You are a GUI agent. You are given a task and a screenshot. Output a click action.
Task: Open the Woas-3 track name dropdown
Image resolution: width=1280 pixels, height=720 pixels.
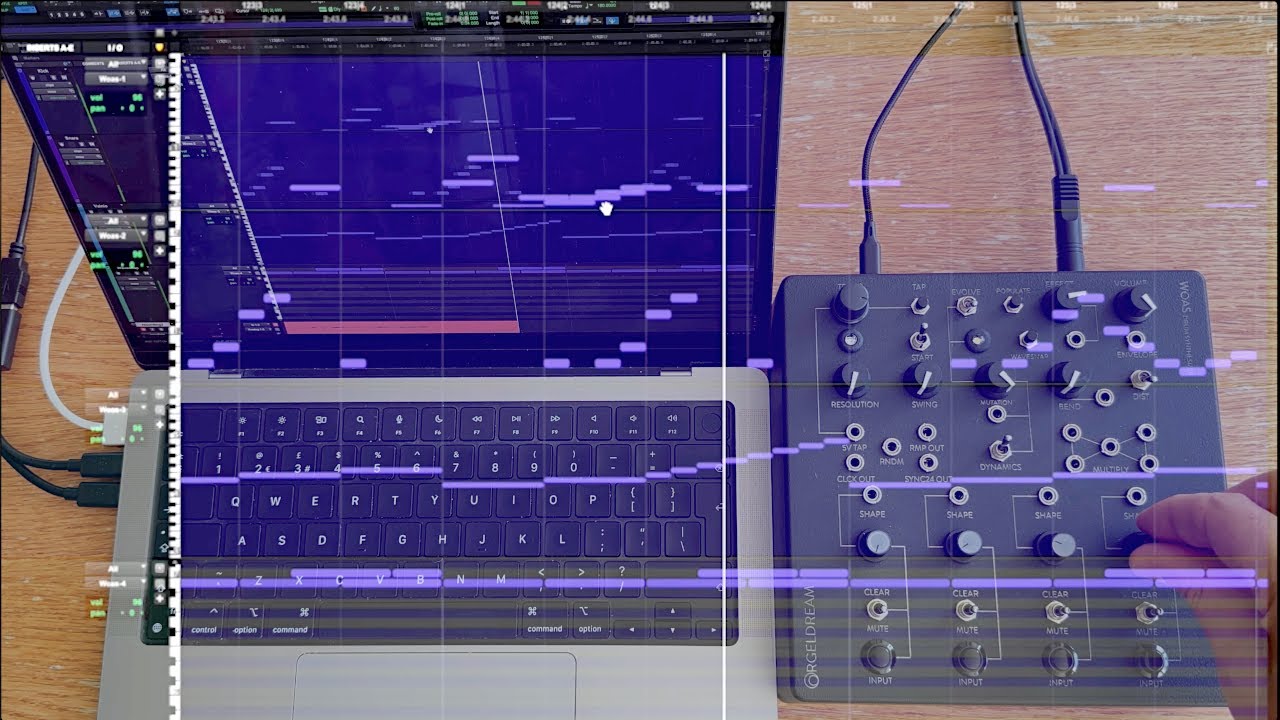coord(117,410)
